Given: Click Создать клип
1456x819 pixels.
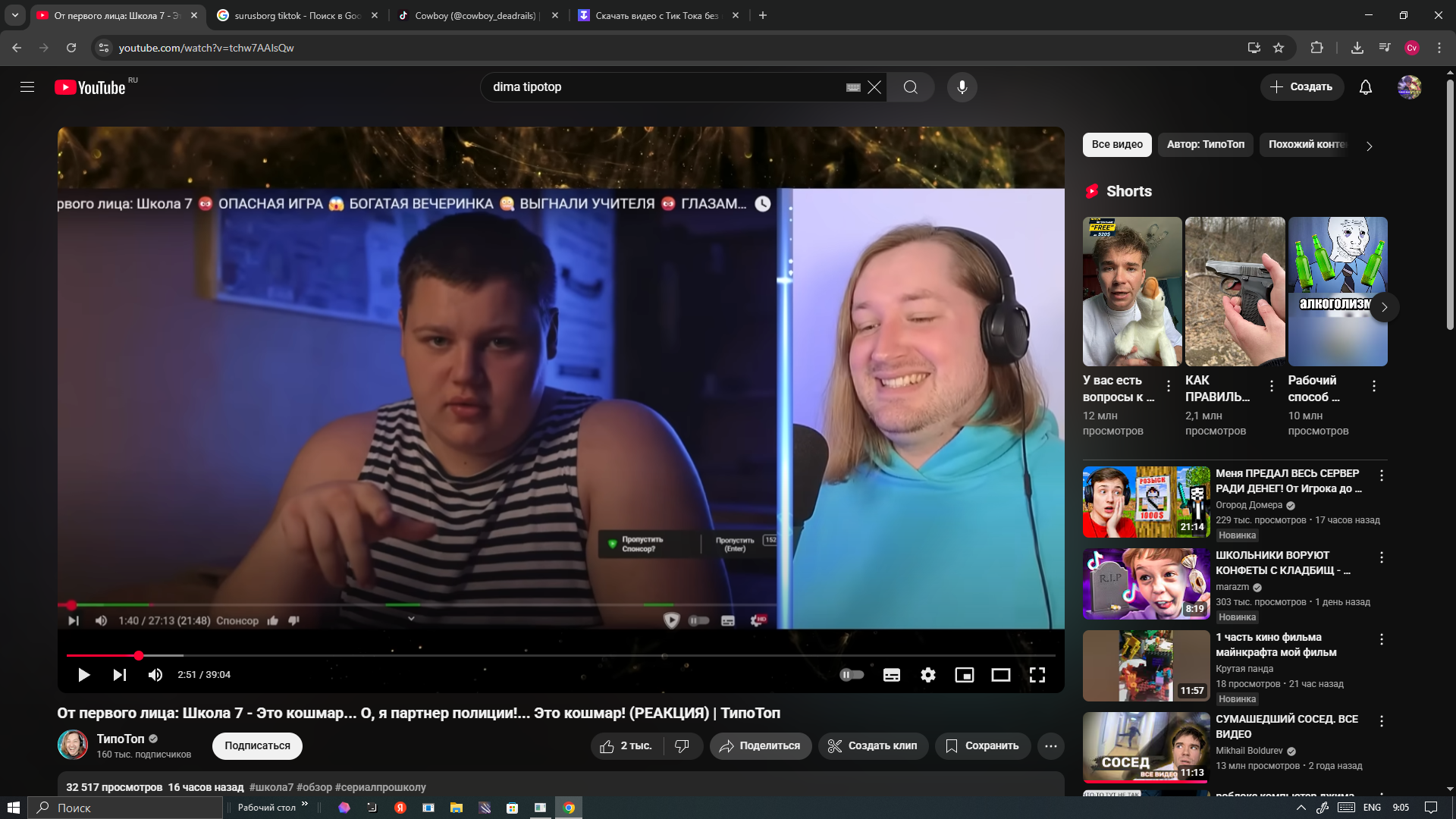Looking at the screenshot, I should point(873,746).
